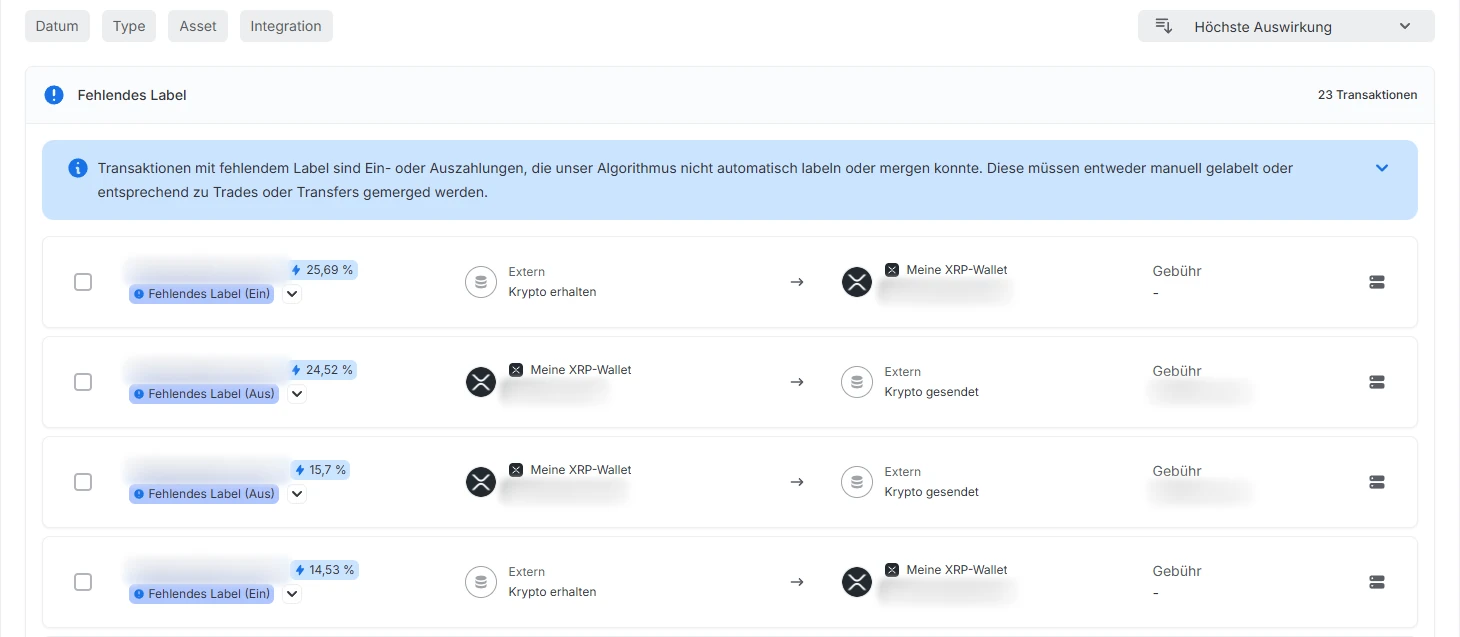
Task: Click Fehlendes Label (Ein) tag in 25,69 % row
Action: (201, 294)
